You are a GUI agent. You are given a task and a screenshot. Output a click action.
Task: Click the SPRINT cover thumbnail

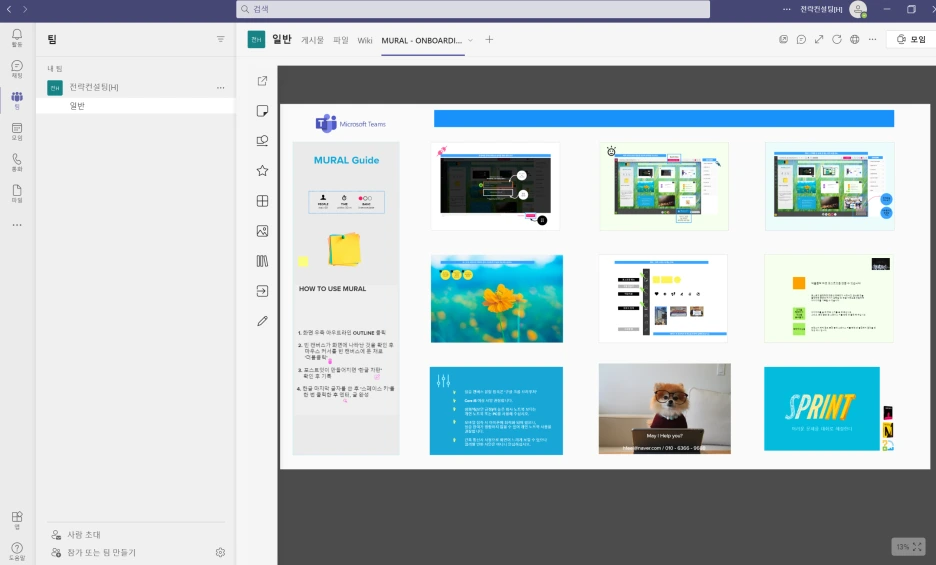pos(822,409)
